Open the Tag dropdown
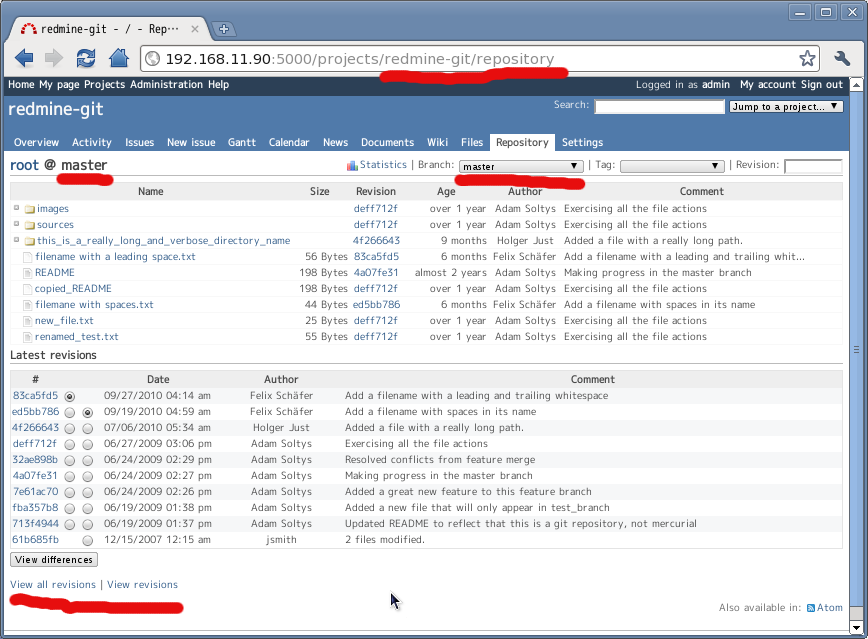The image size is (868, 639). (x=671, y=166)
